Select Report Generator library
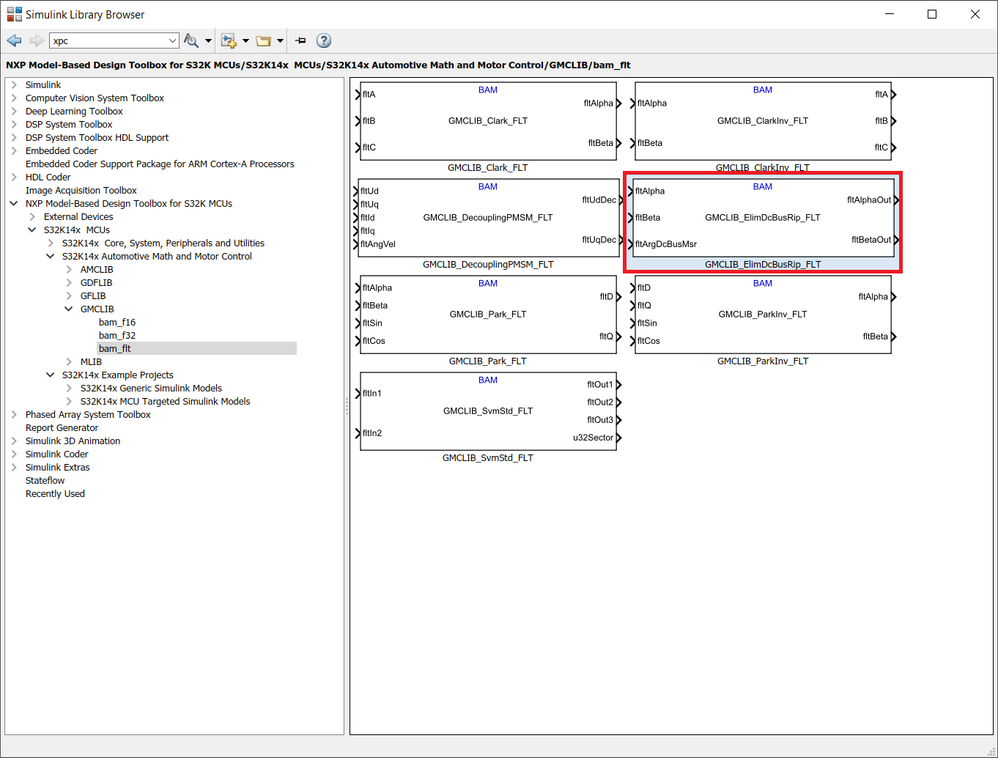The height and width of the screenshot is (758, 998). (x=62, y=428)
